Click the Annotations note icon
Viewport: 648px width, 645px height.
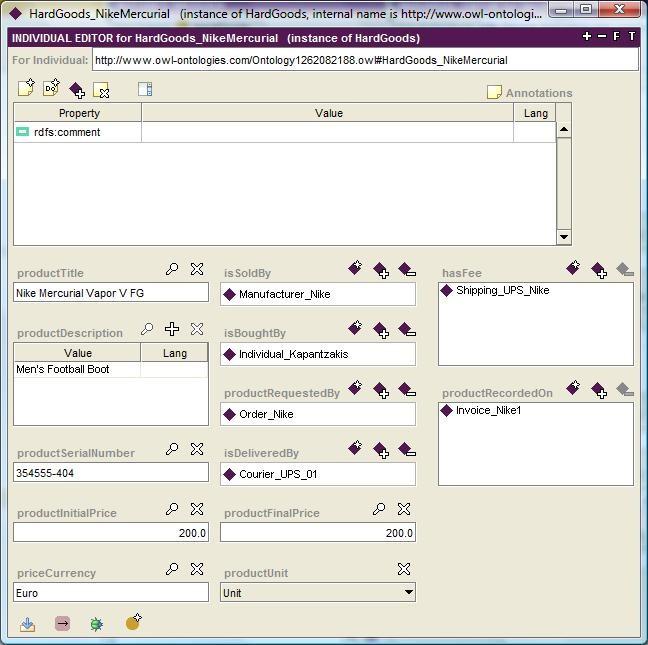[x=494, y=92]
